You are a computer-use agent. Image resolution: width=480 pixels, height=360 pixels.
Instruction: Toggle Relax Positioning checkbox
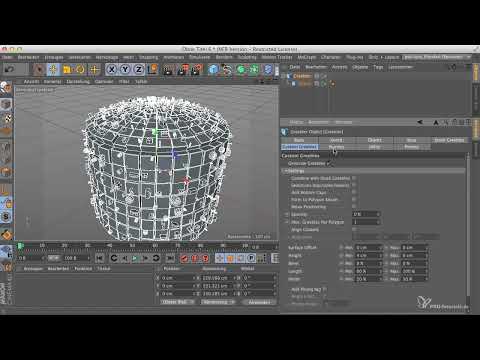354,207
